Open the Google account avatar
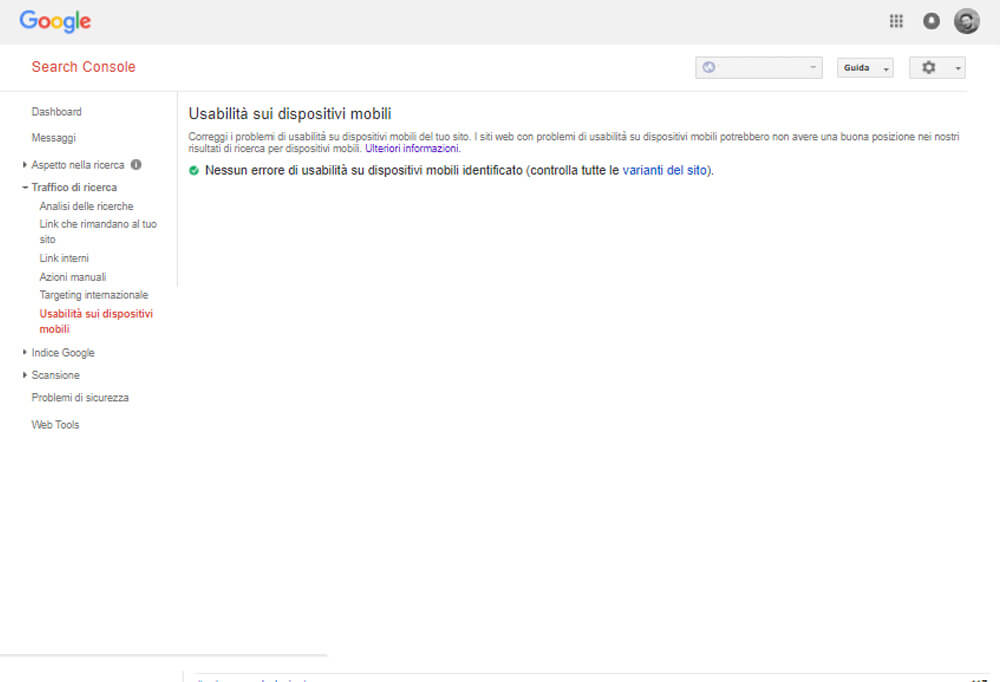 tap(966, 21)
